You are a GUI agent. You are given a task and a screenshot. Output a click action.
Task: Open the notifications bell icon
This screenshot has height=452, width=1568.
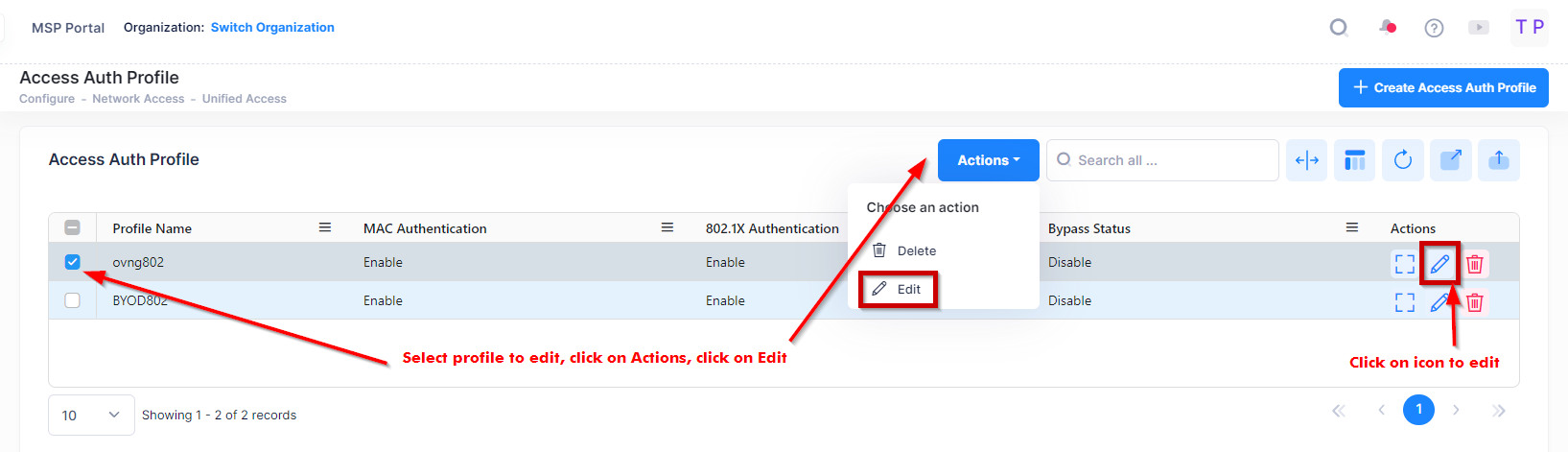1387,27
